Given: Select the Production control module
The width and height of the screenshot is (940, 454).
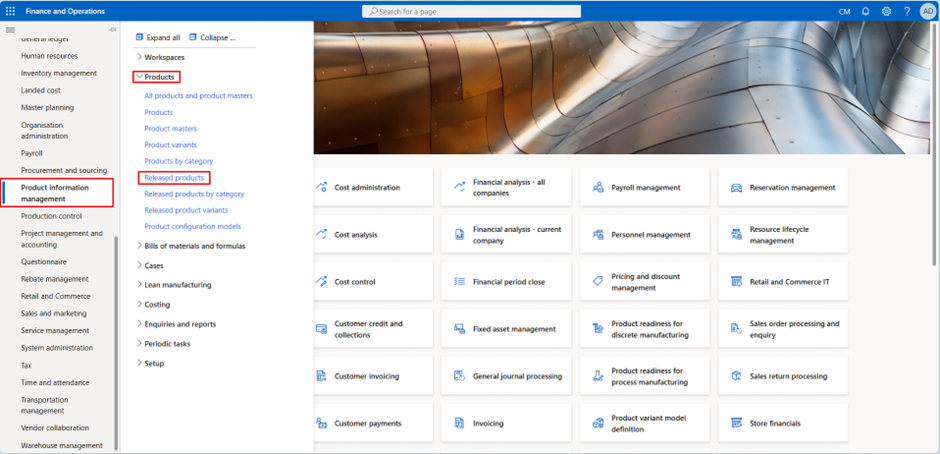Looking at the screenshot, I should 52,216.
